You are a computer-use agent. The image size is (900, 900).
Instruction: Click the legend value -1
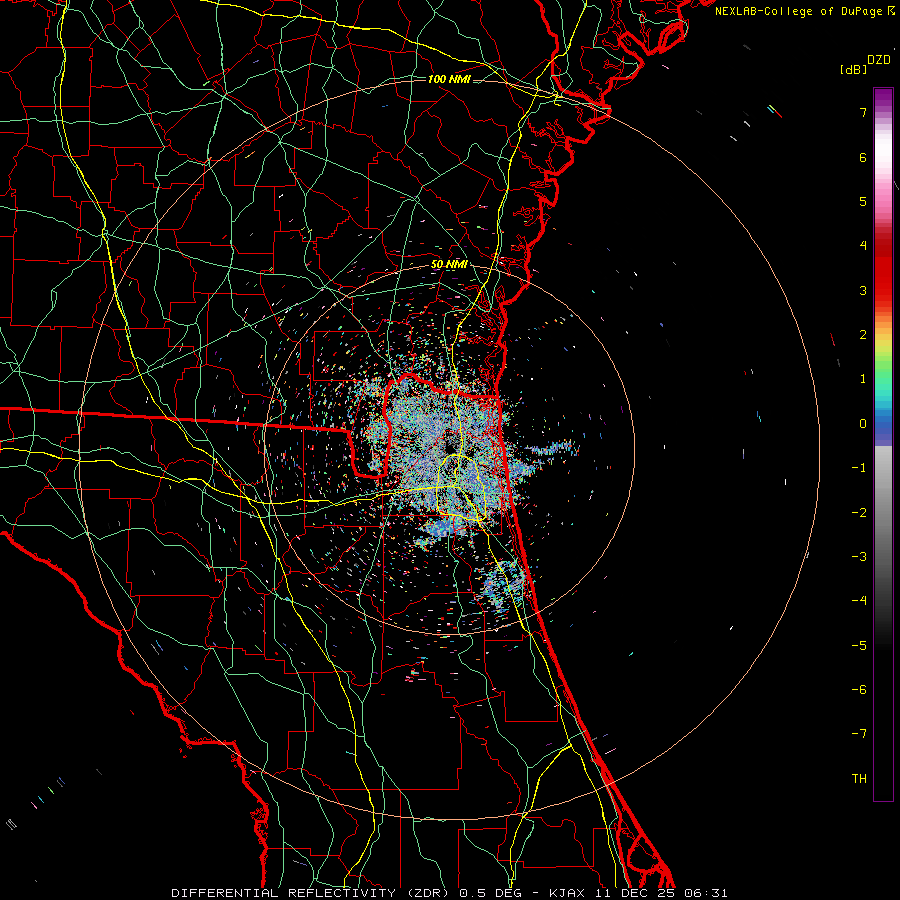(x=859, y=468)
